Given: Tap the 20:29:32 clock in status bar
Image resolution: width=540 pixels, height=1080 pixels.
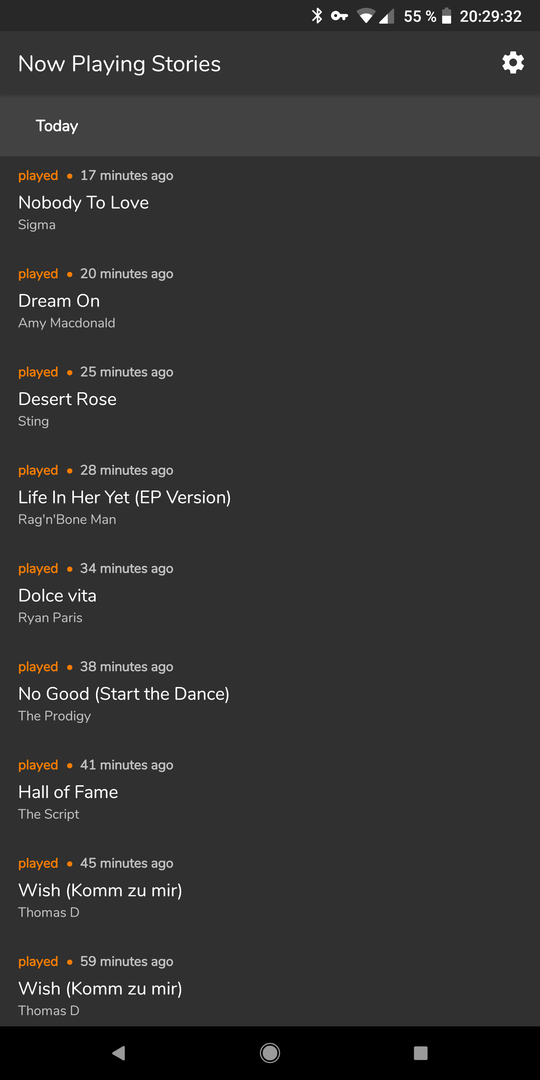Looking at the screenshot, I should point(490,16).
